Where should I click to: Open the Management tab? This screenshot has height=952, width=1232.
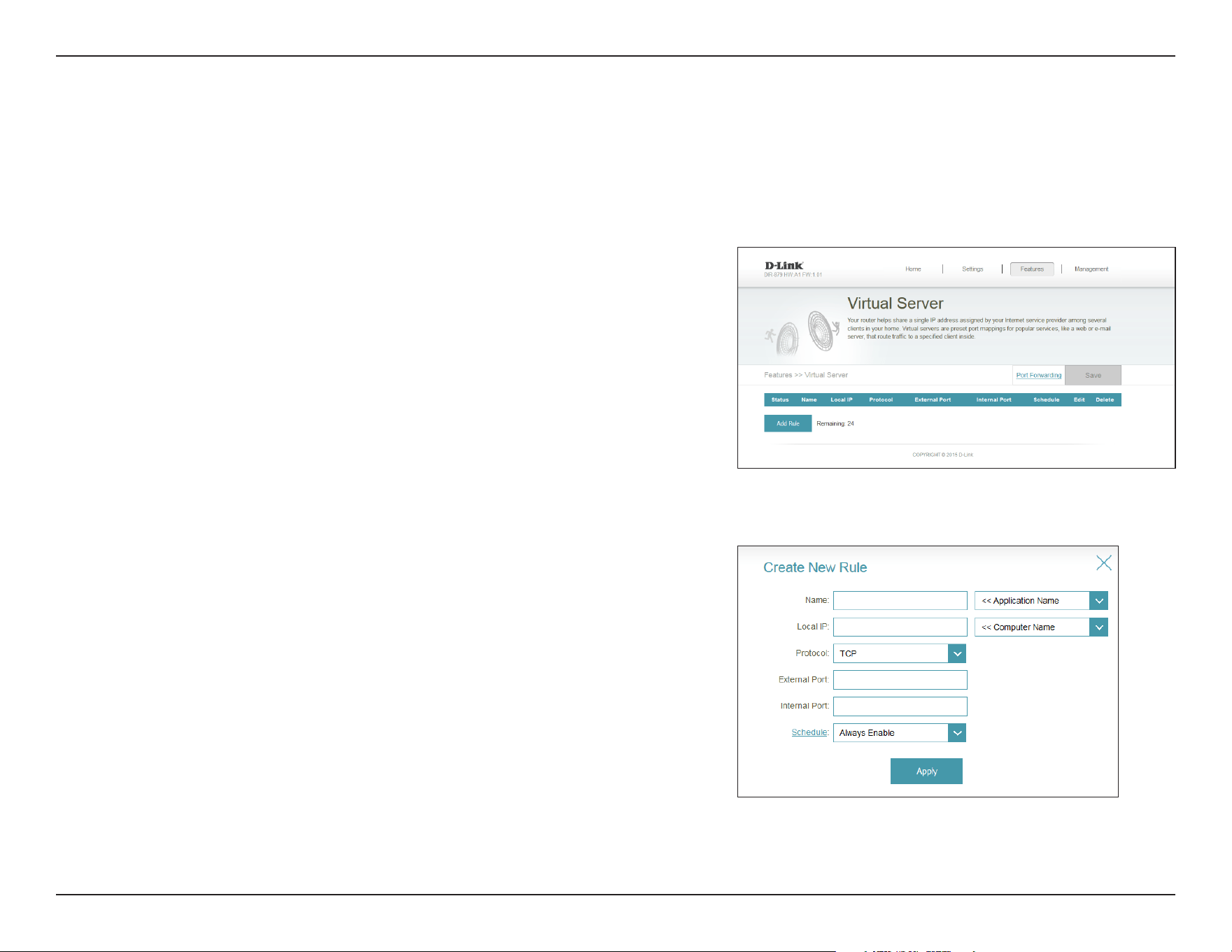[1091, 269]
